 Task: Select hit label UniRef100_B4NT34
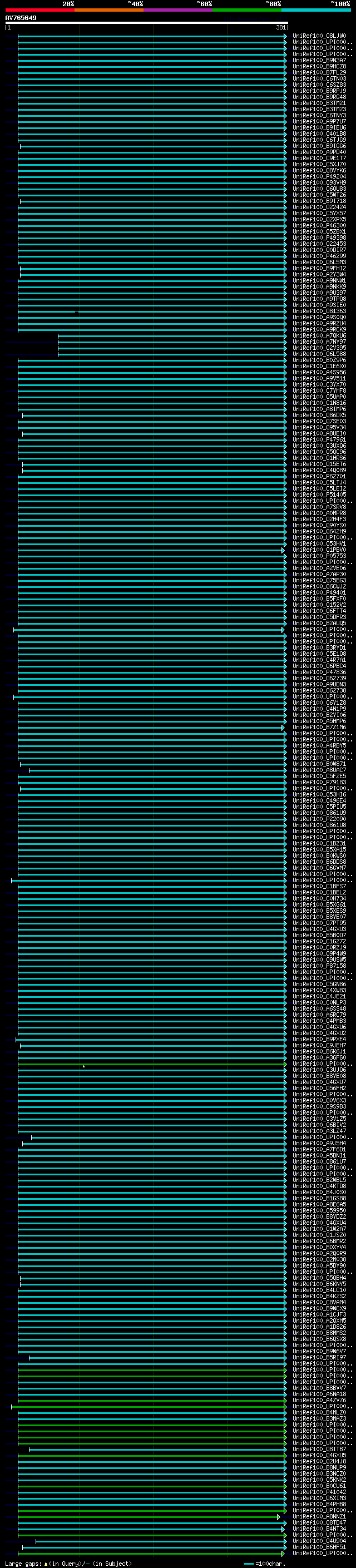319,1529
